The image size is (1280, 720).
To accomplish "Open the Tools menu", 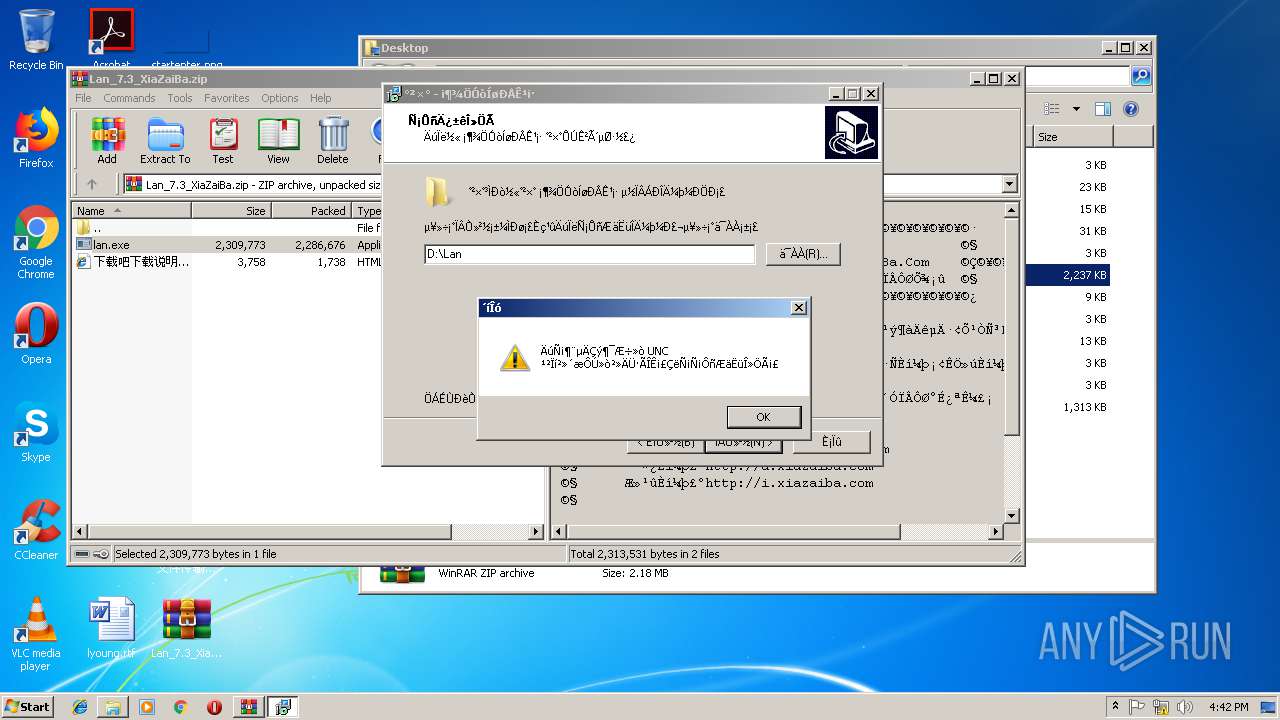I will coord(180,98).
